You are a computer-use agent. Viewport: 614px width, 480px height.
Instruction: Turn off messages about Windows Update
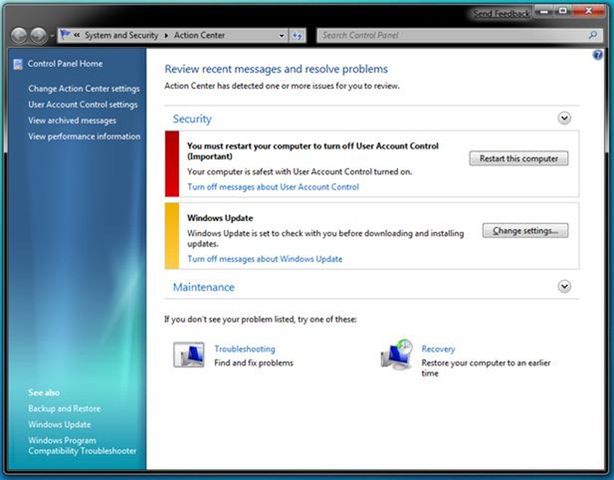click(x=265, y=259)
